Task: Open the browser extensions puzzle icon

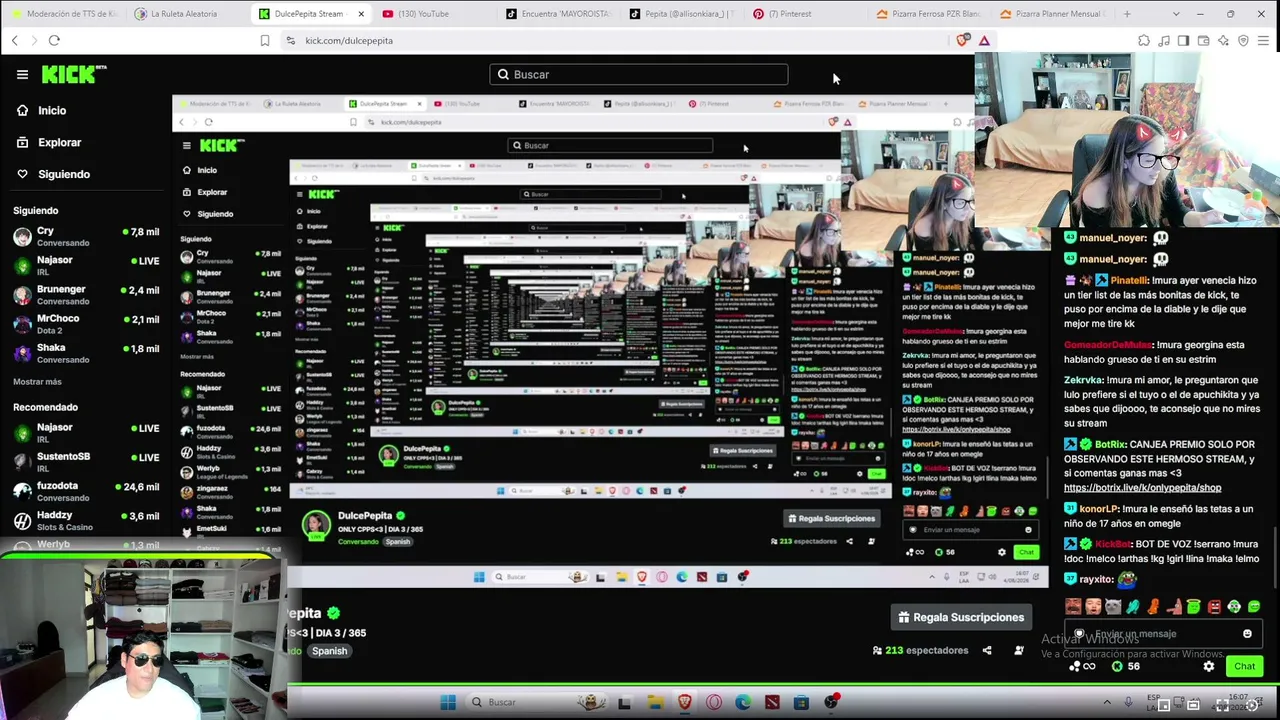Action: click(1144, 40)
